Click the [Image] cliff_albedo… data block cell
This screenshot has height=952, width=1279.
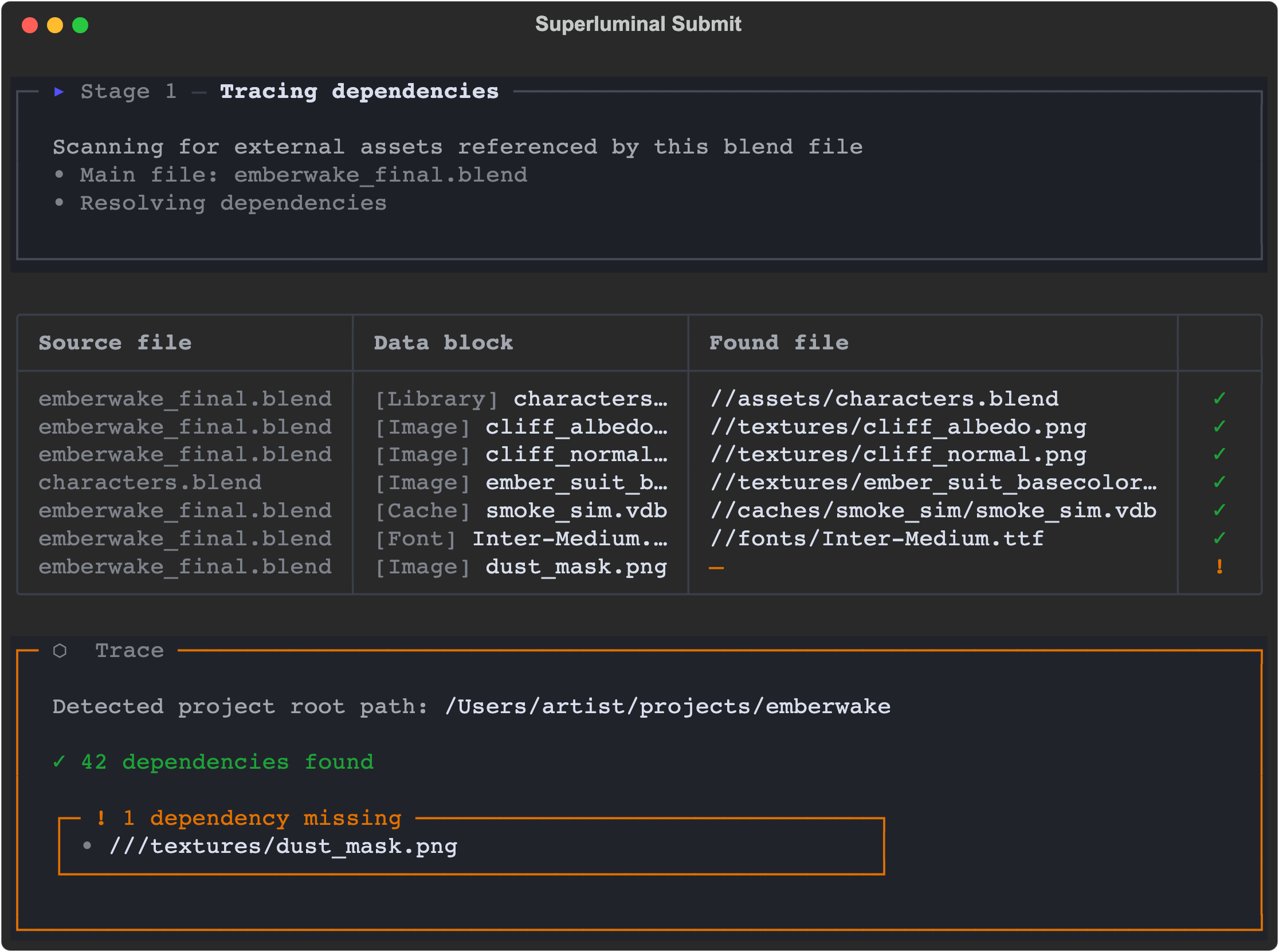coord(521,426)
